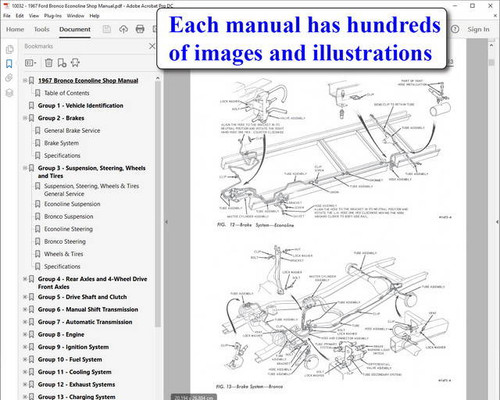Open the Bronco Steering bookmark

[65, 241]
